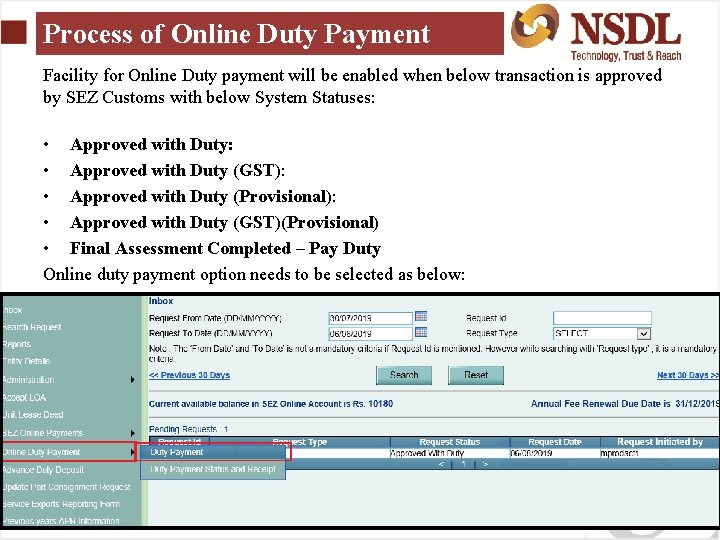The height and width of the screenshot is (540, 720).
Task: Open Search Request in left menu
Action: click(32, 327)
